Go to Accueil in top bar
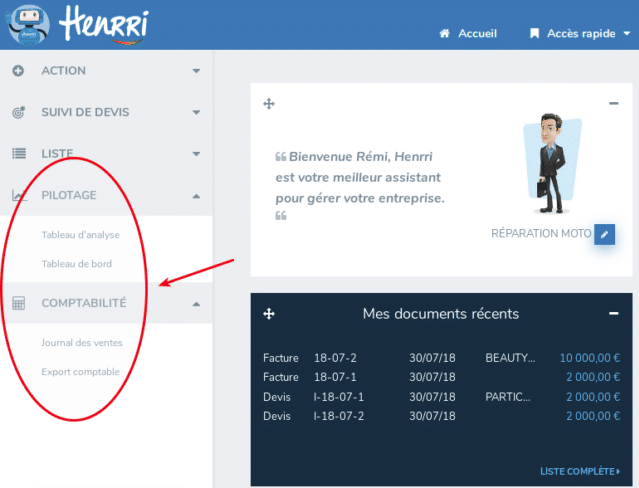This screenshot has width=639, height=488. pyautogui.click(x=477, y=33)
